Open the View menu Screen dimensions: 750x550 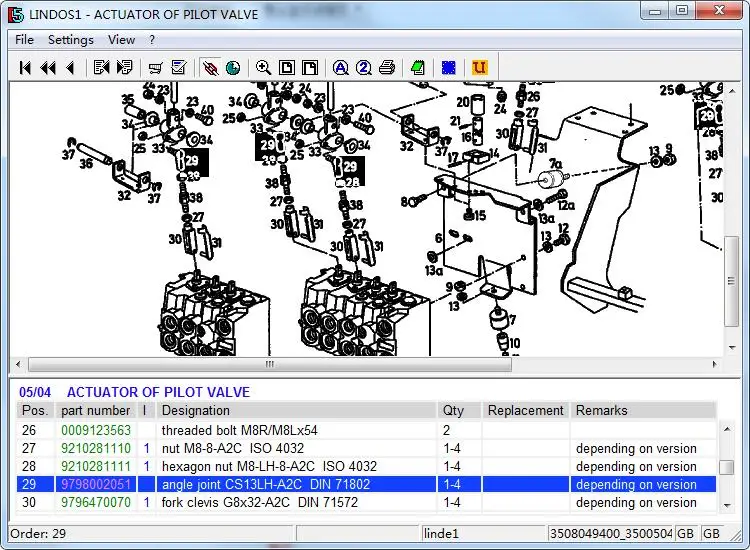click(x=121, y=40)
